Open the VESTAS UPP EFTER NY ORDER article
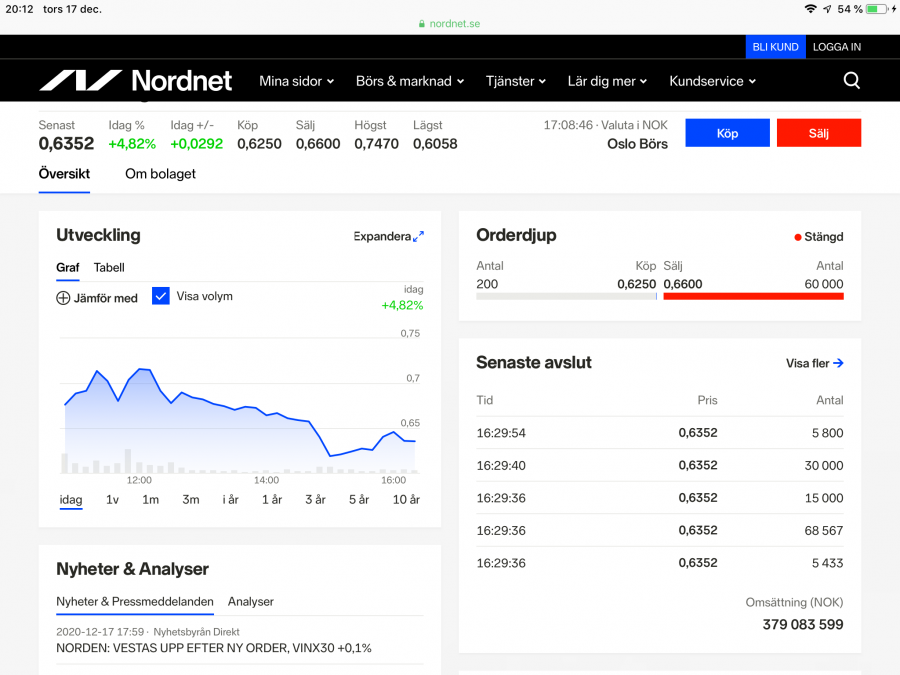The image size is (900, 675). pyautogui.click(x=213, y=648)
